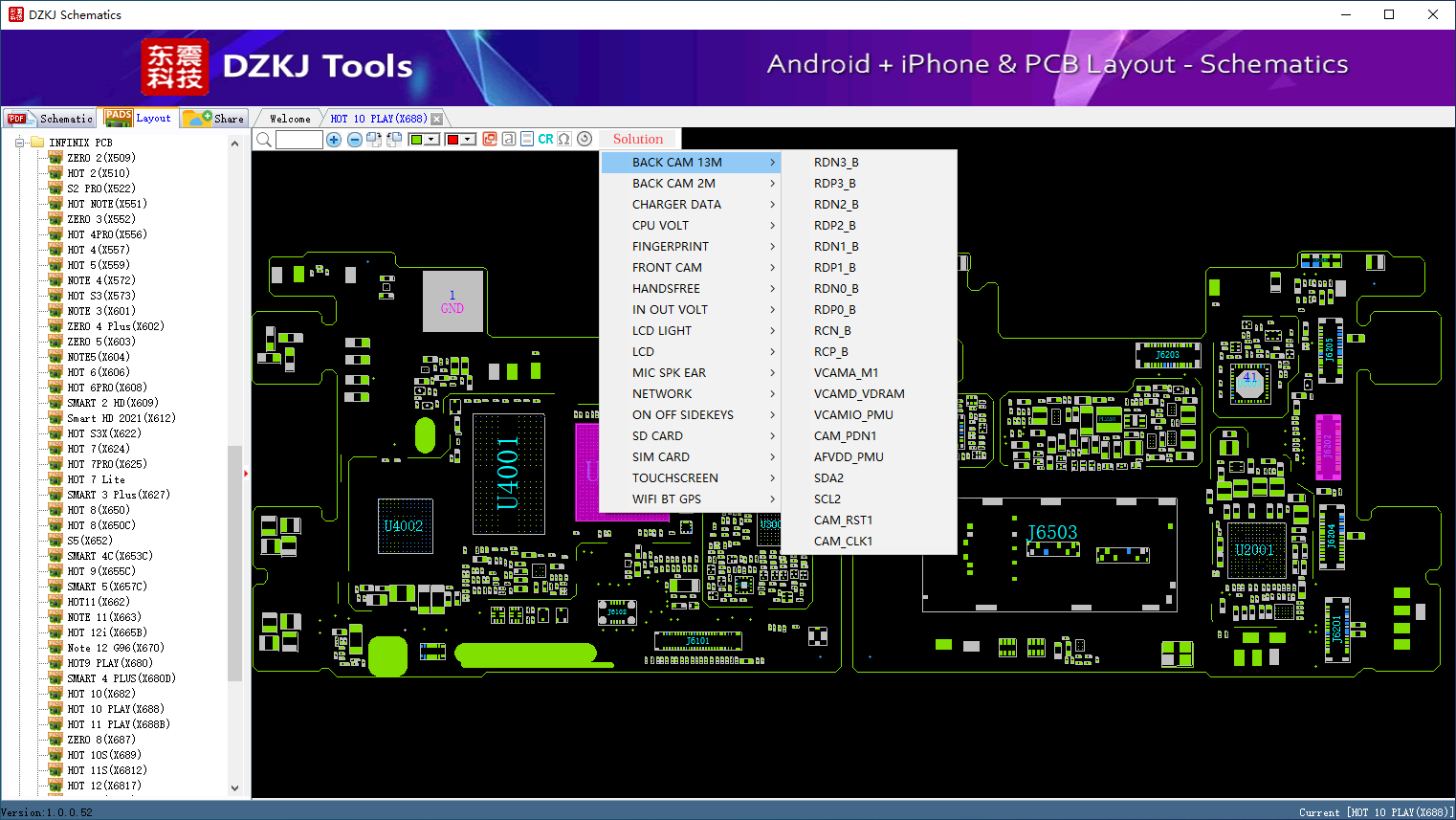Open the BACK CAM 13M menu entry
The height and width of the screenshot is (820, 1456).
tap(691, 163)
